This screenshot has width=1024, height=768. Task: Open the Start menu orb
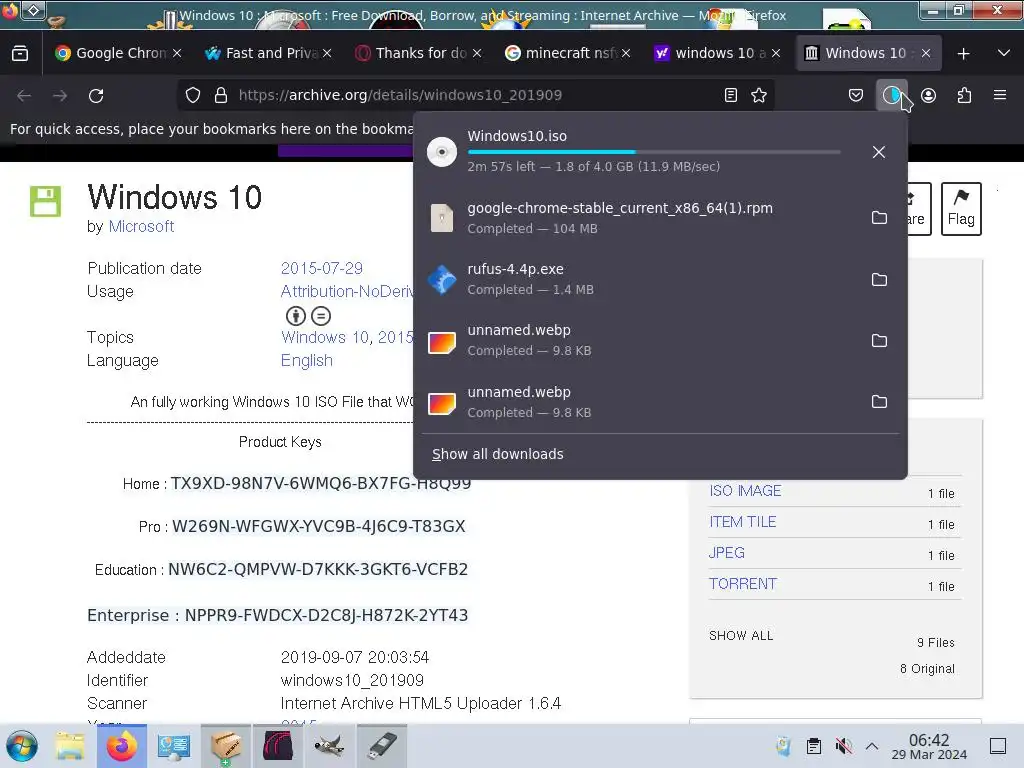click(x=22, y=746)
